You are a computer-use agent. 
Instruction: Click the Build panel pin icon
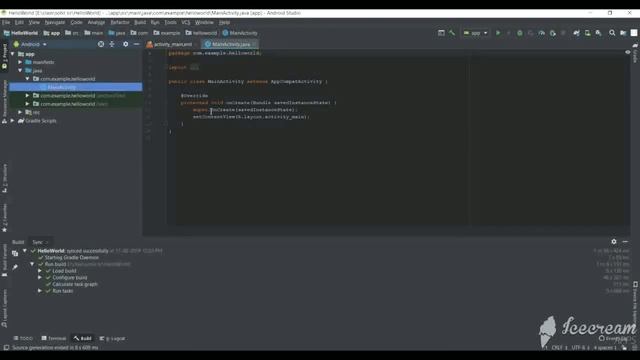pyautogui.click(x=15, y=267)
